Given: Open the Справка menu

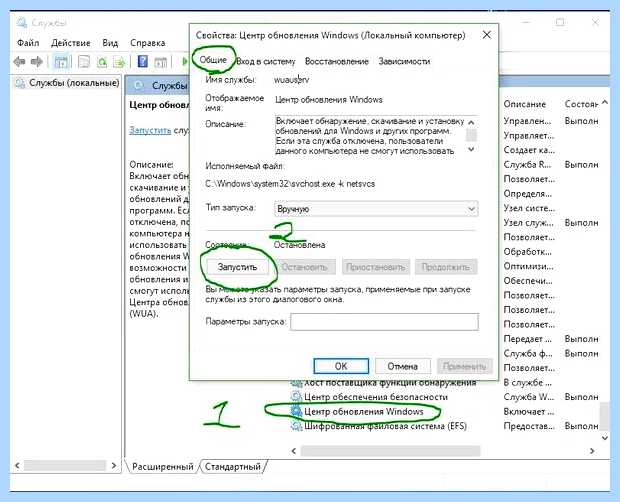Looking at the screenshot, I should tap(147, 43).
